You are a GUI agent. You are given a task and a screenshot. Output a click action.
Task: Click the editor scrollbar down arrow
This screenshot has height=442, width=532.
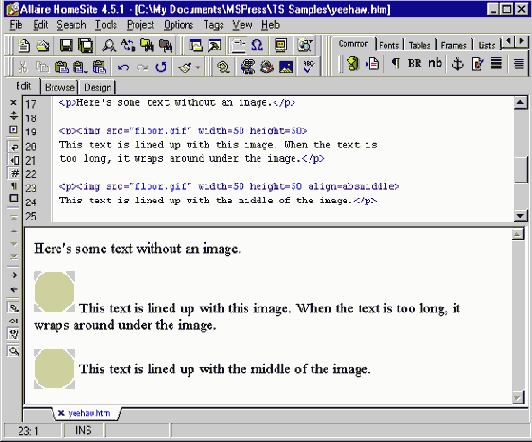point(520,215)
